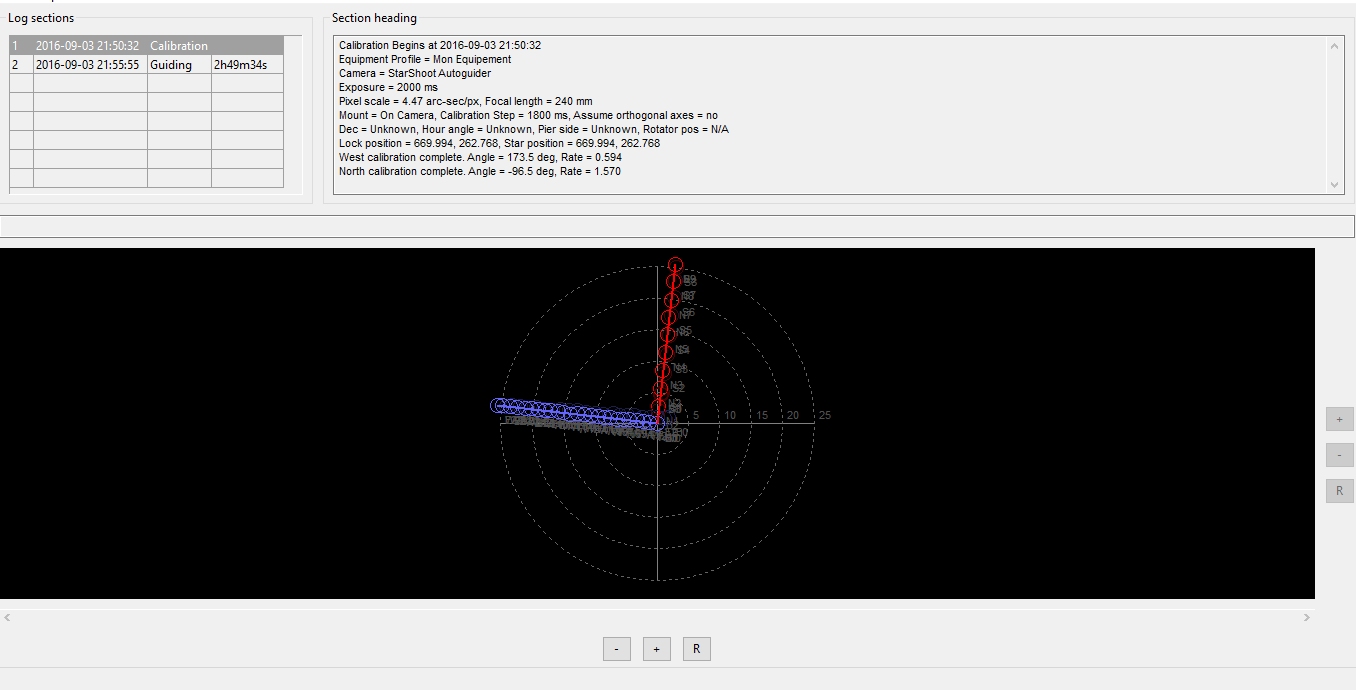The image size is (1356, 690).
Task: Click the vertical zoom-in plus button
Action: click(1339, 419)
